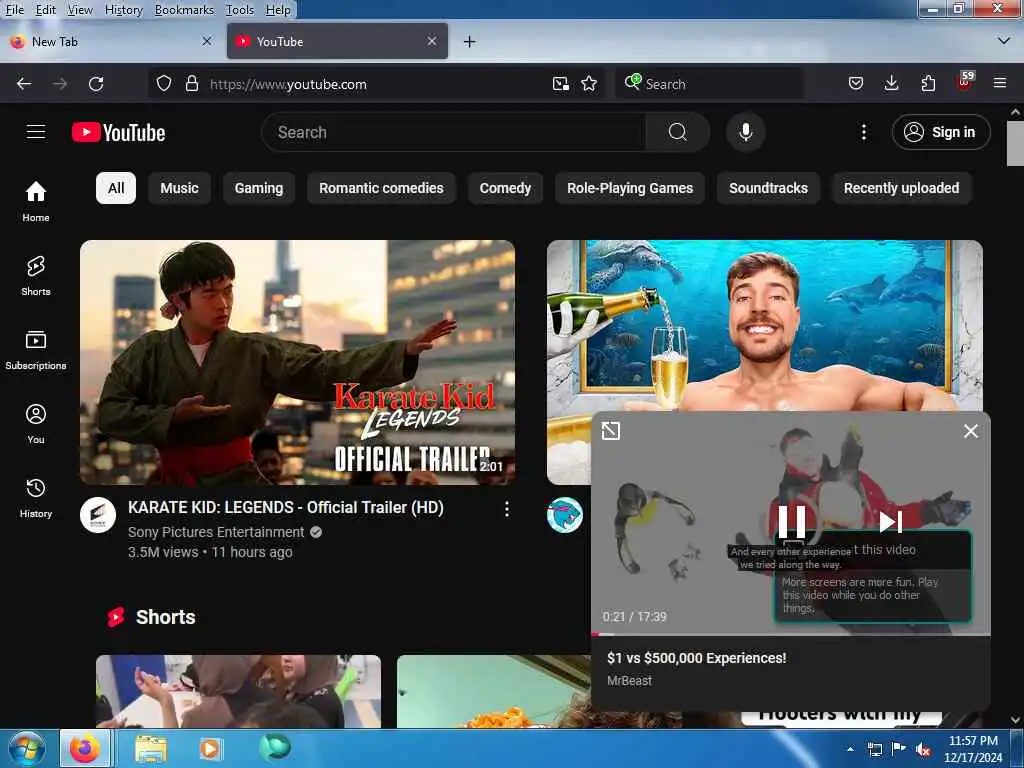Open Subscriptions in the sidebar
Viewport: 1024px width, 768px height.
(36, 349)
